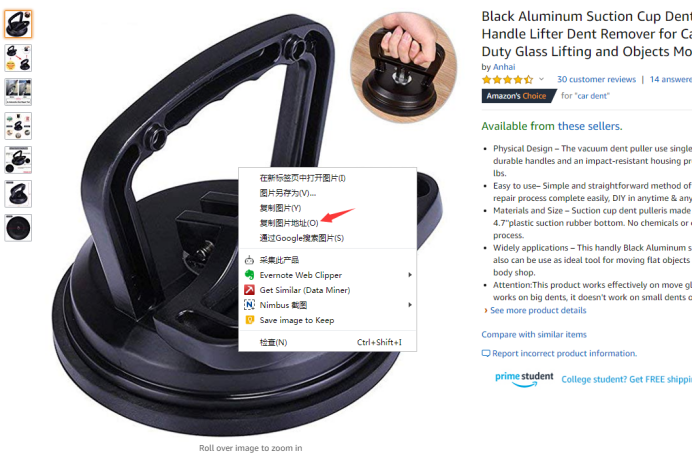This screenshot has height=462, width=692.
Task: Expand See more product details
Action: coord(538,310)
